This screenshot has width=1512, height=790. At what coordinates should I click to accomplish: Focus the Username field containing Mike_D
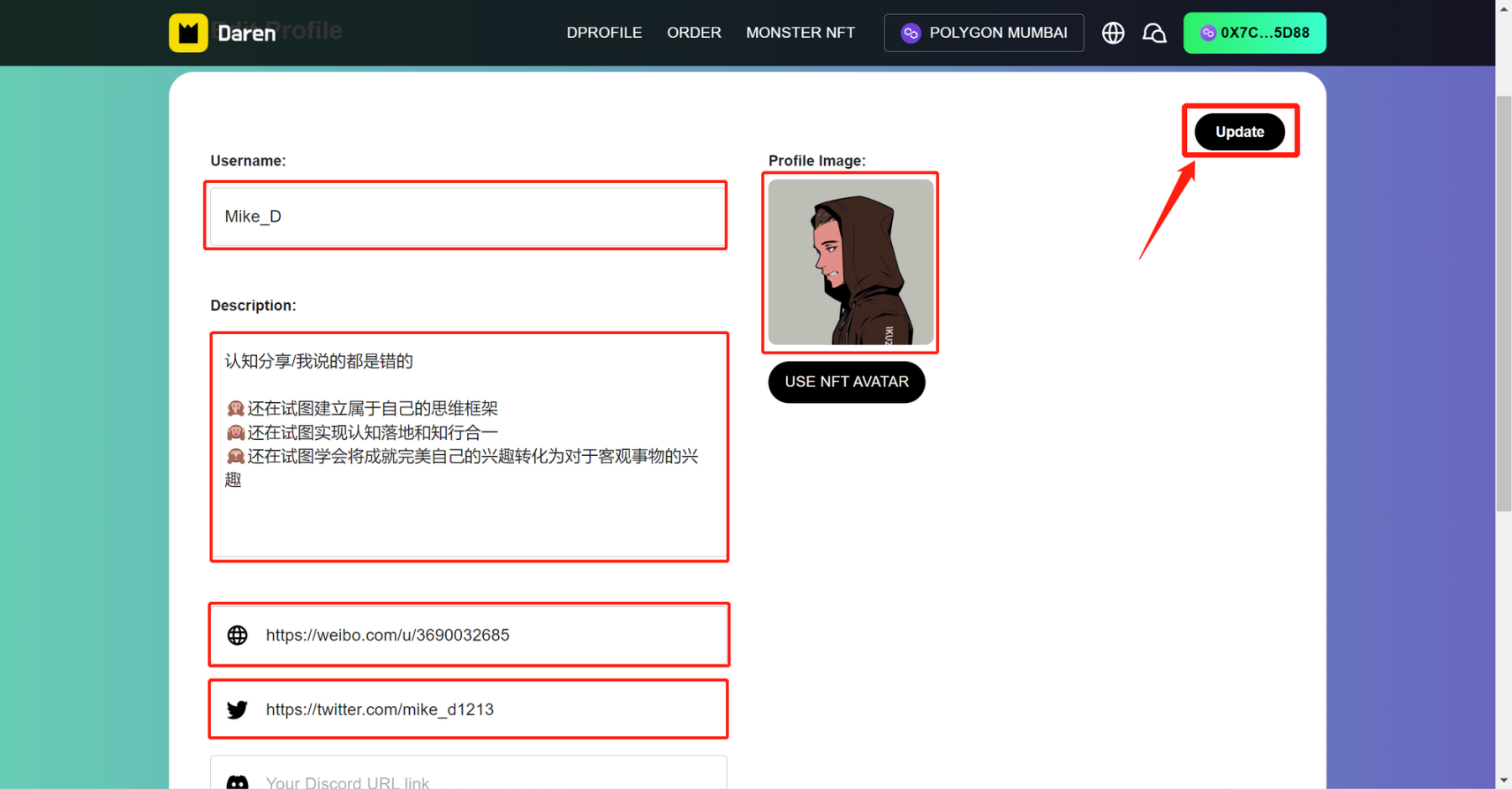click(467, 217)
